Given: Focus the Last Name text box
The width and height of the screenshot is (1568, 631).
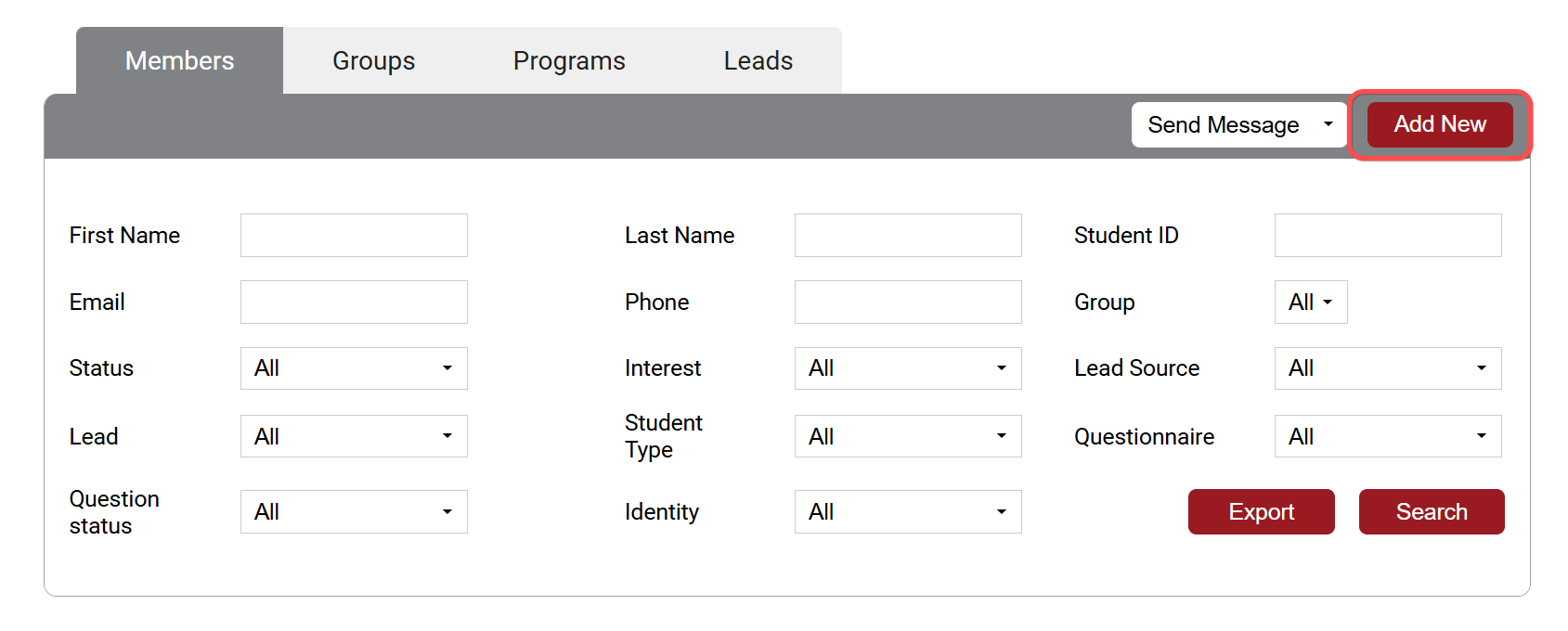Looking at the screenshot, I should point(908,236).
